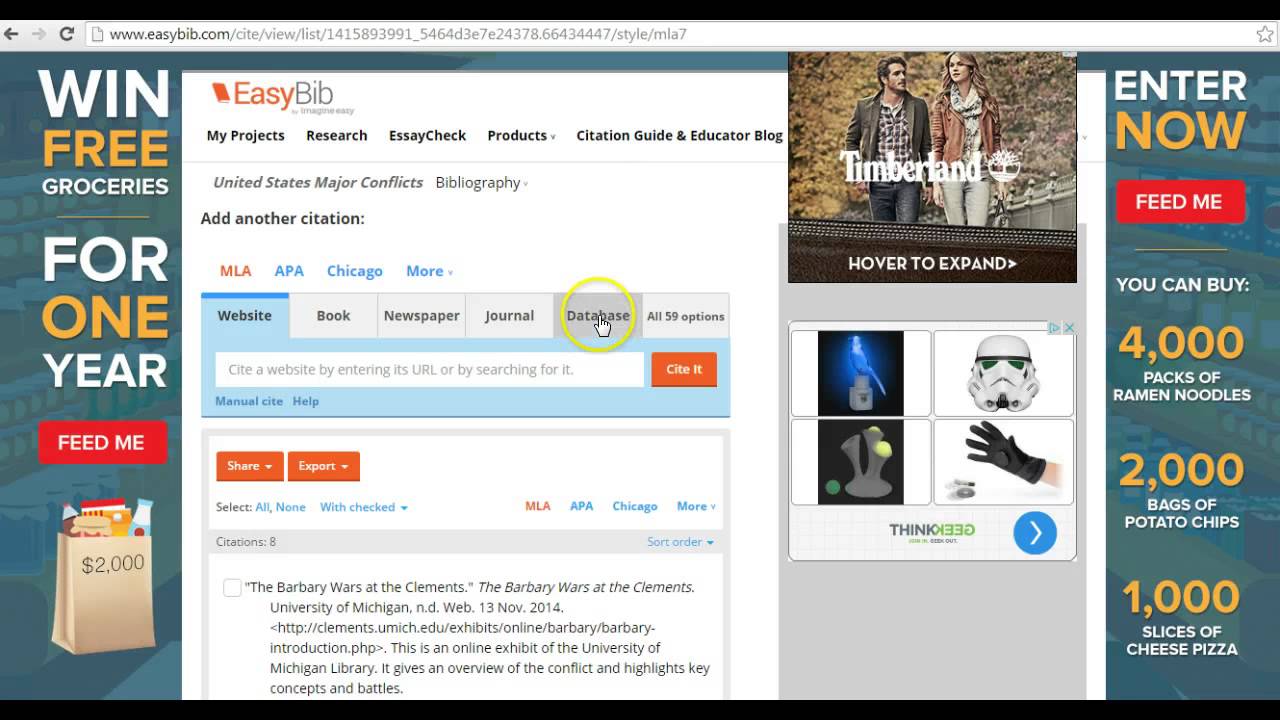Click the Timberland ad banner
Screen dimensions: 1280x720
pos(932,167)
